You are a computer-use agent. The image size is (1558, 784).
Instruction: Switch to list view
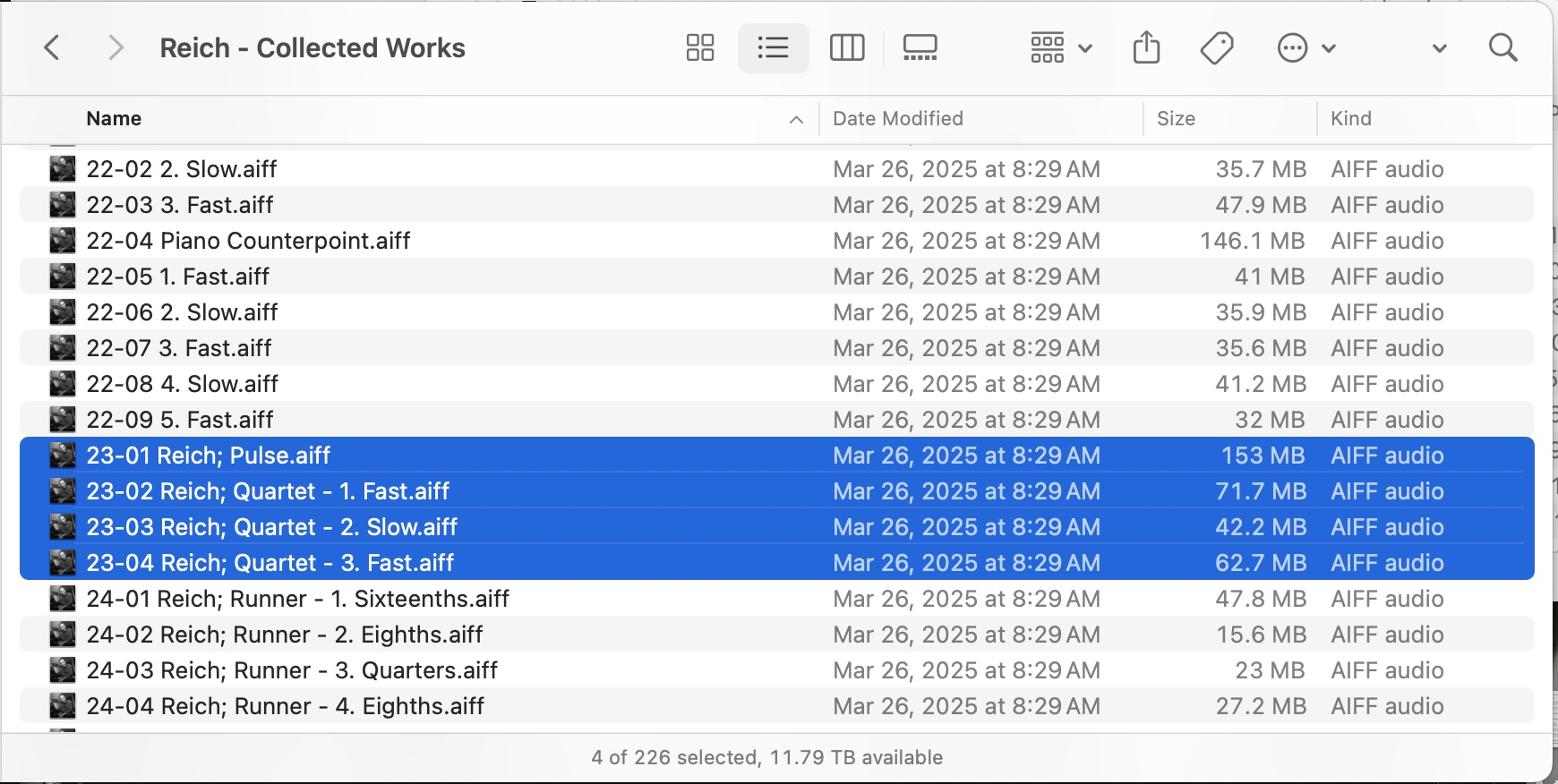[x=773, y=47]
